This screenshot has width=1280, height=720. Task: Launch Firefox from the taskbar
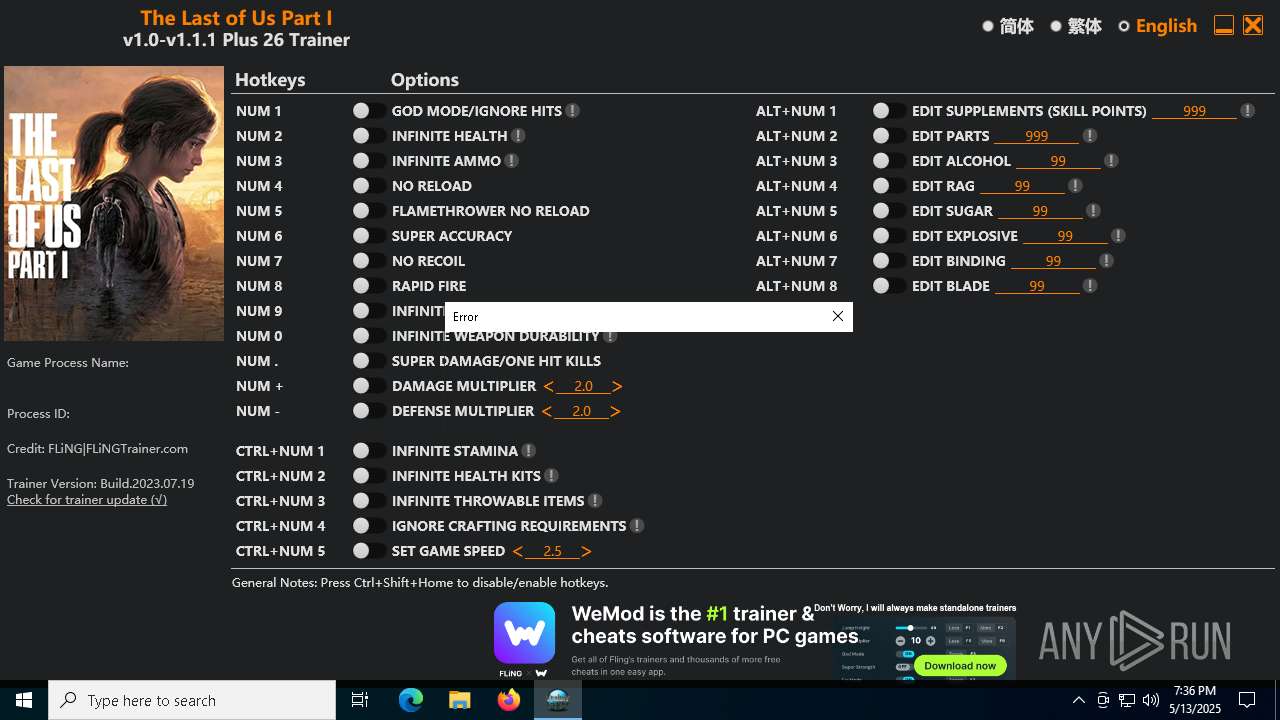[x=509, y=700]
